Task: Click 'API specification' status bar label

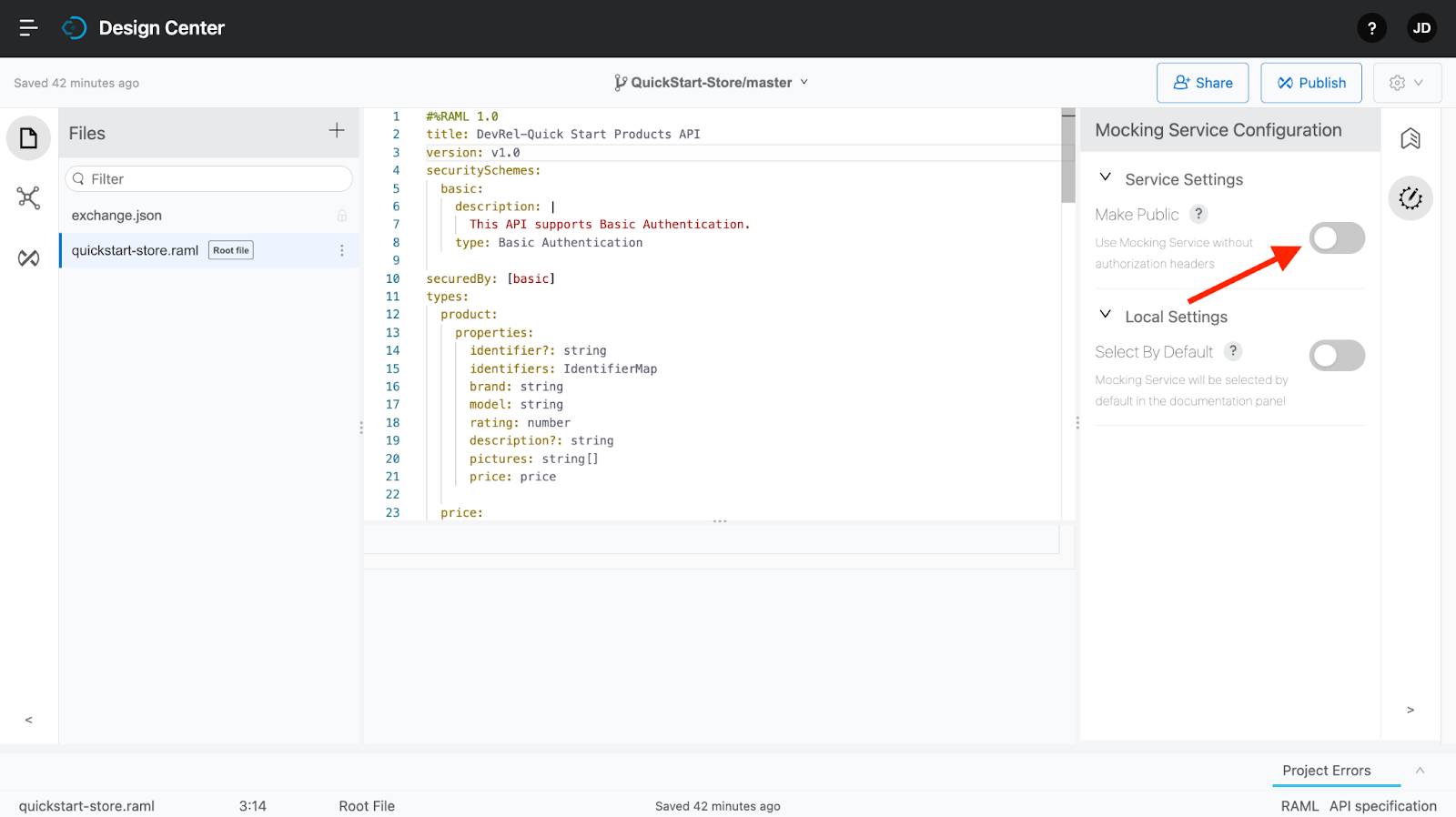Action: click(1383, 806)
